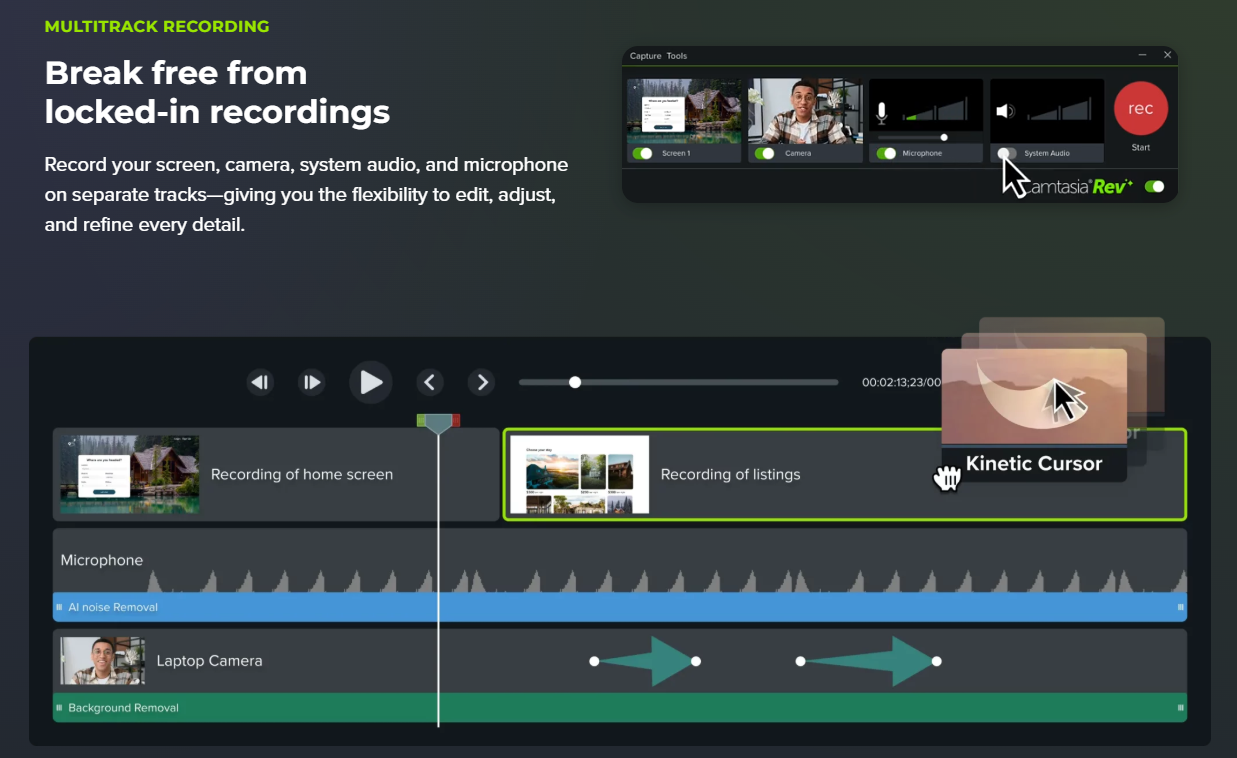Minimize the capture window

[1143, 56]
